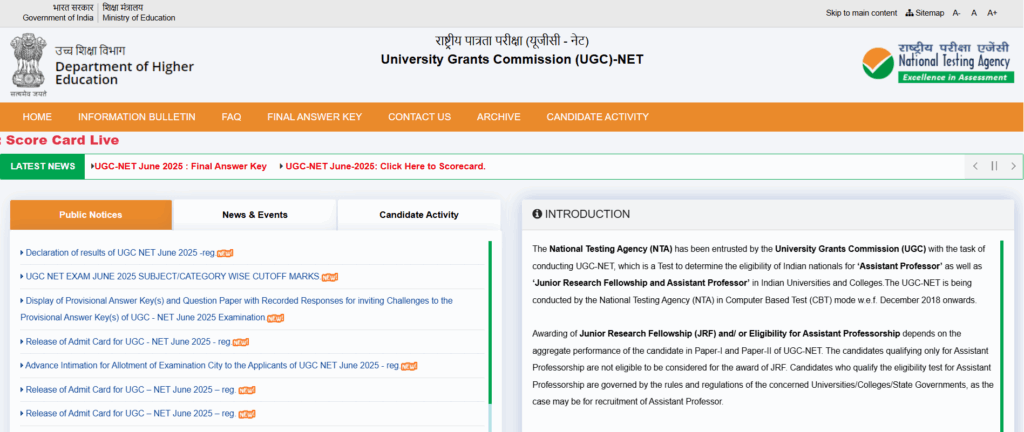Advance to next latest news item
Image resolution: width=1024 pixels, height=432 pixels.
pyautogui.click(x=1013, y=166)
